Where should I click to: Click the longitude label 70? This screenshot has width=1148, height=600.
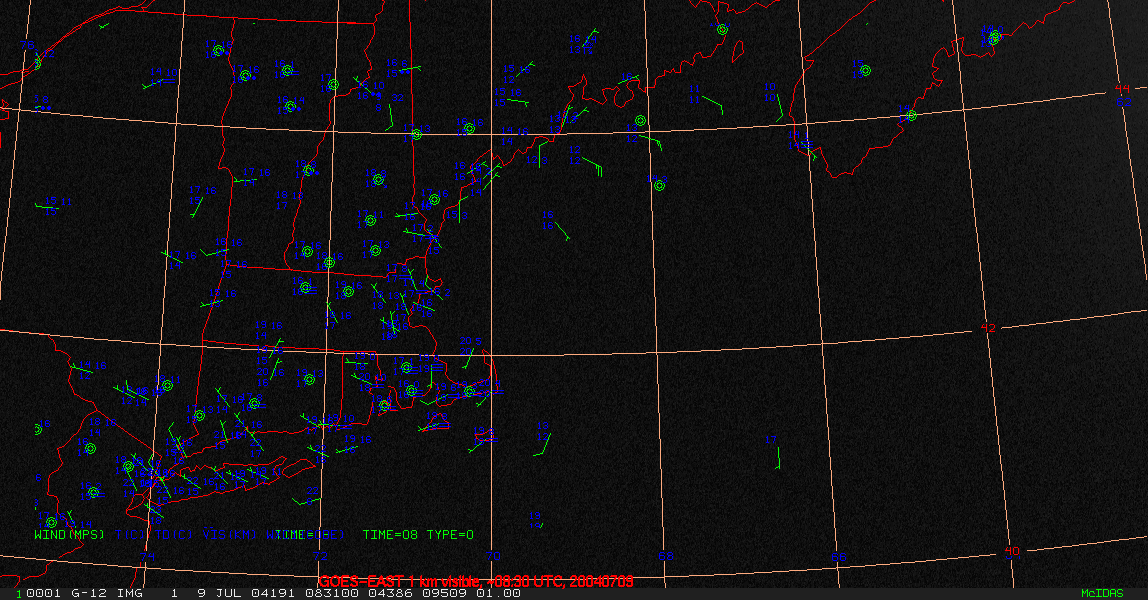click(493, 556)
